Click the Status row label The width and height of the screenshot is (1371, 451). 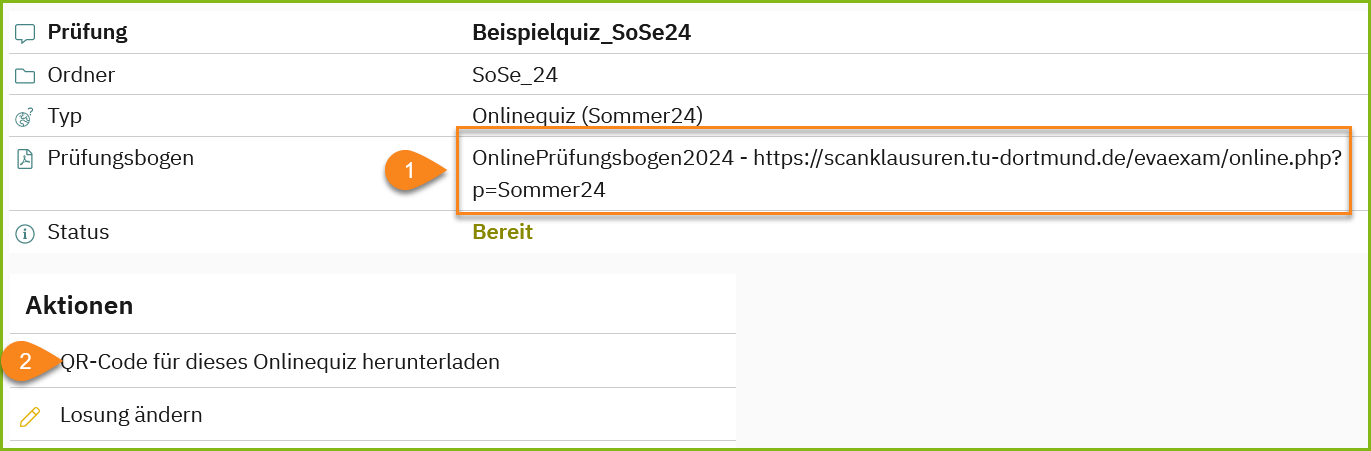point(78,232)
